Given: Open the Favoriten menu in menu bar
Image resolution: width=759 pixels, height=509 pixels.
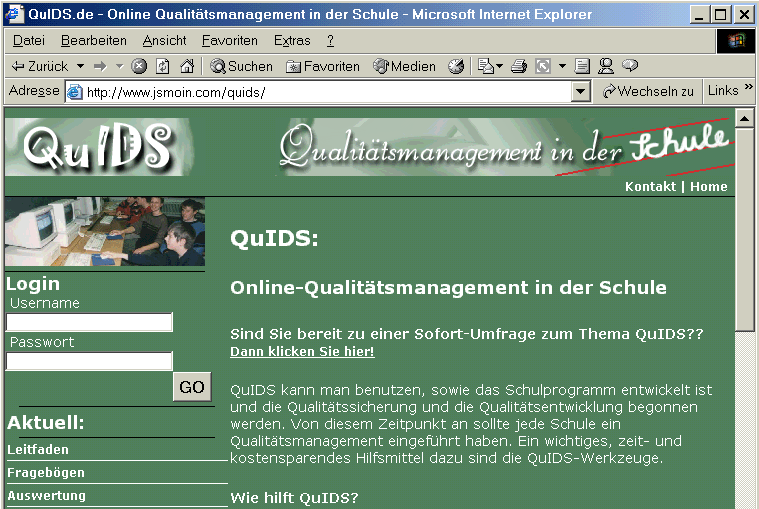Looking at the screenshot, I should click(x=229, y=41).
